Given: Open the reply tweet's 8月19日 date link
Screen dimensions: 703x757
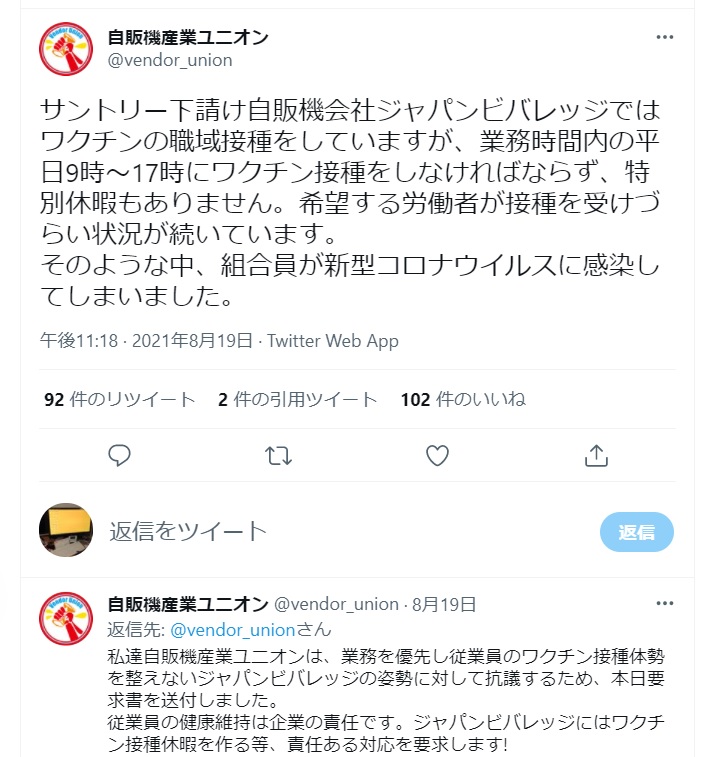Looking at the screenshot, I should pyautogui.click(x=444, y=604).
